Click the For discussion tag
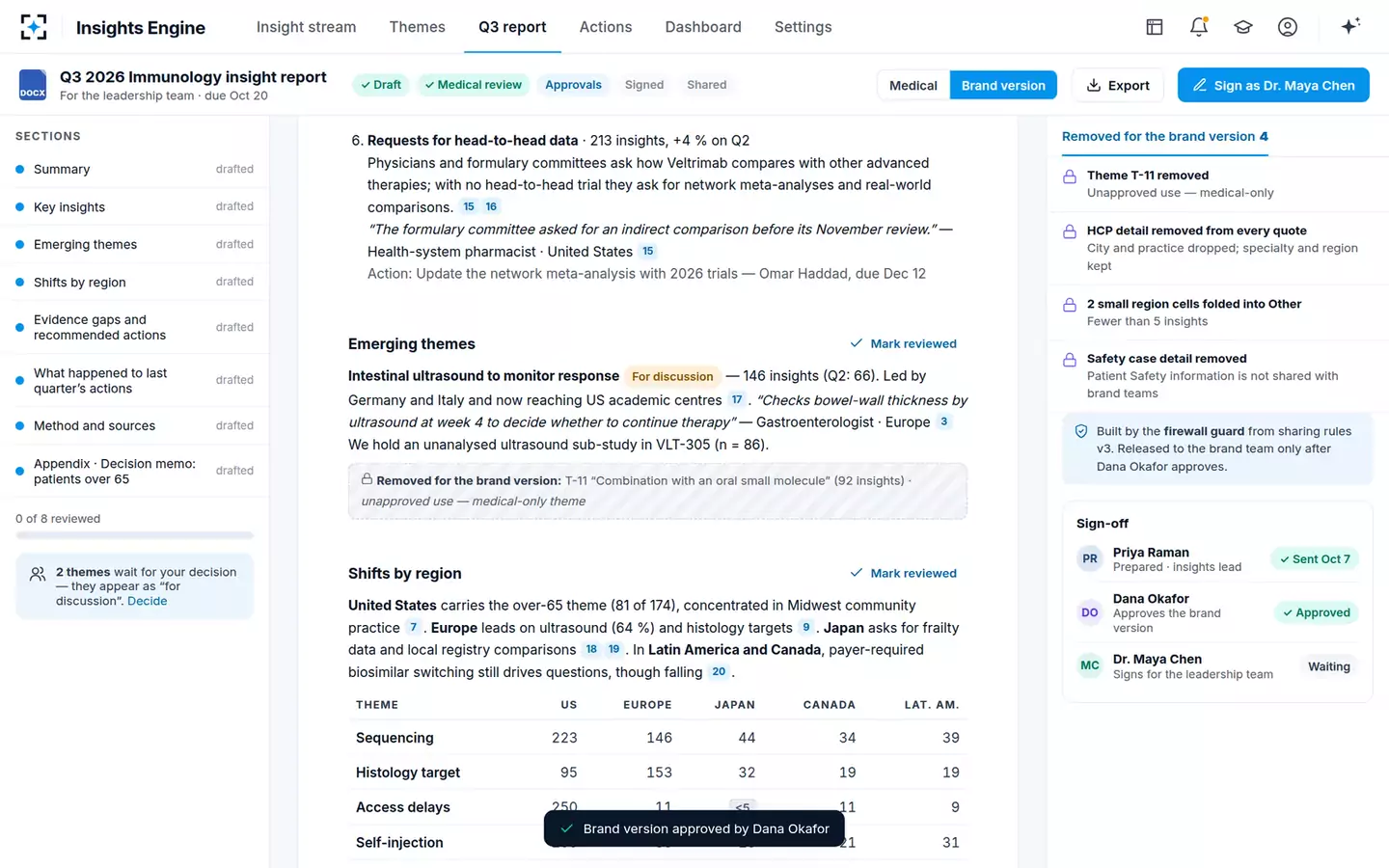1389x868 pixels. [672, 376]
